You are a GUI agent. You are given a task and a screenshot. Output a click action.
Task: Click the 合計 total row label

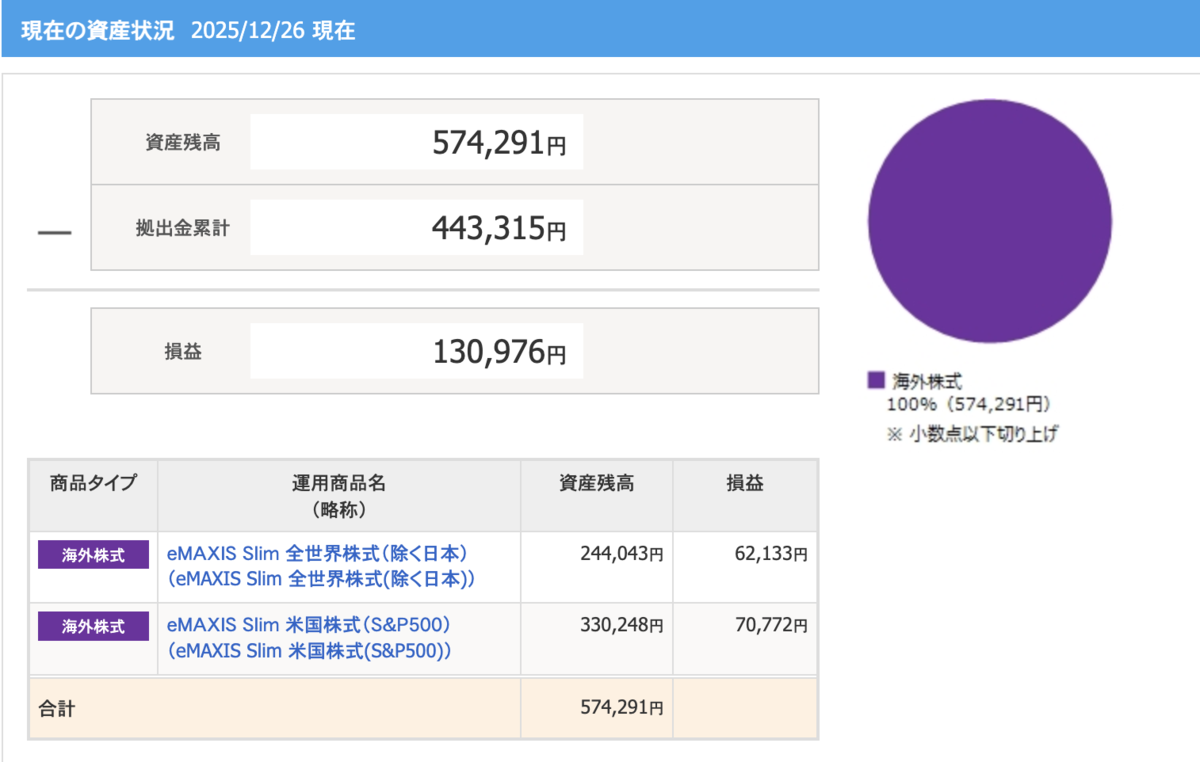(x=57, y=709)
